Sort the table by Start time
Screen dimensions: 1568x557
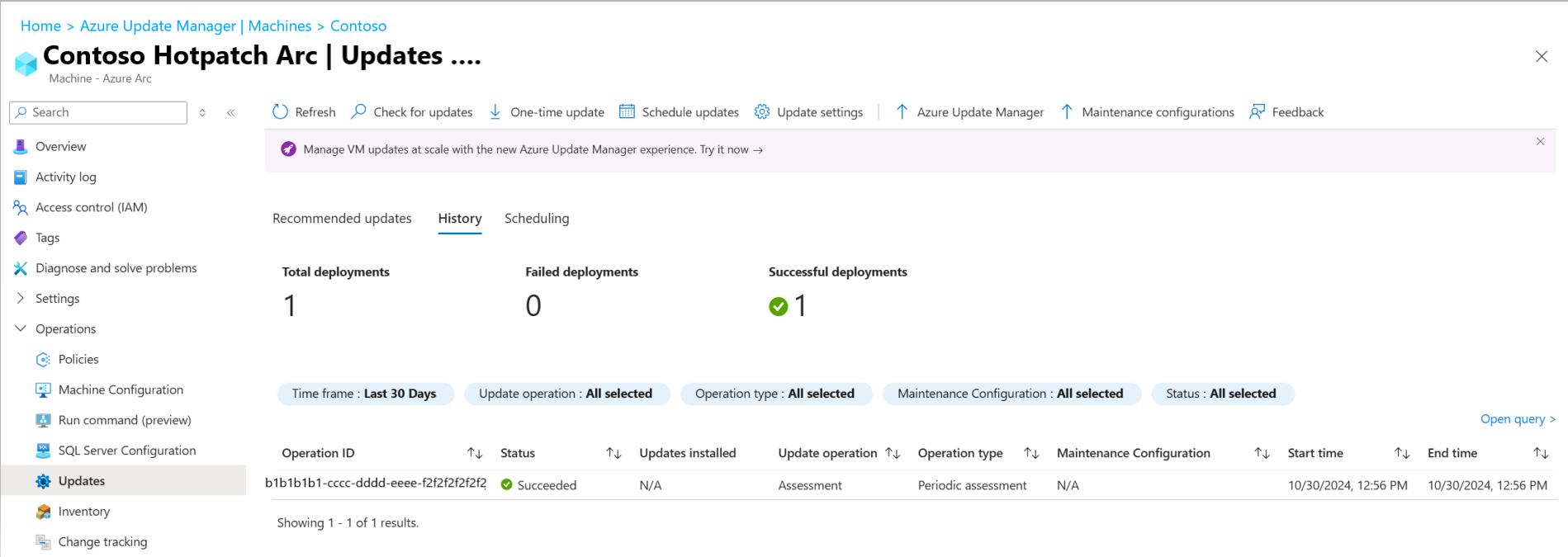pos(1402,453)
